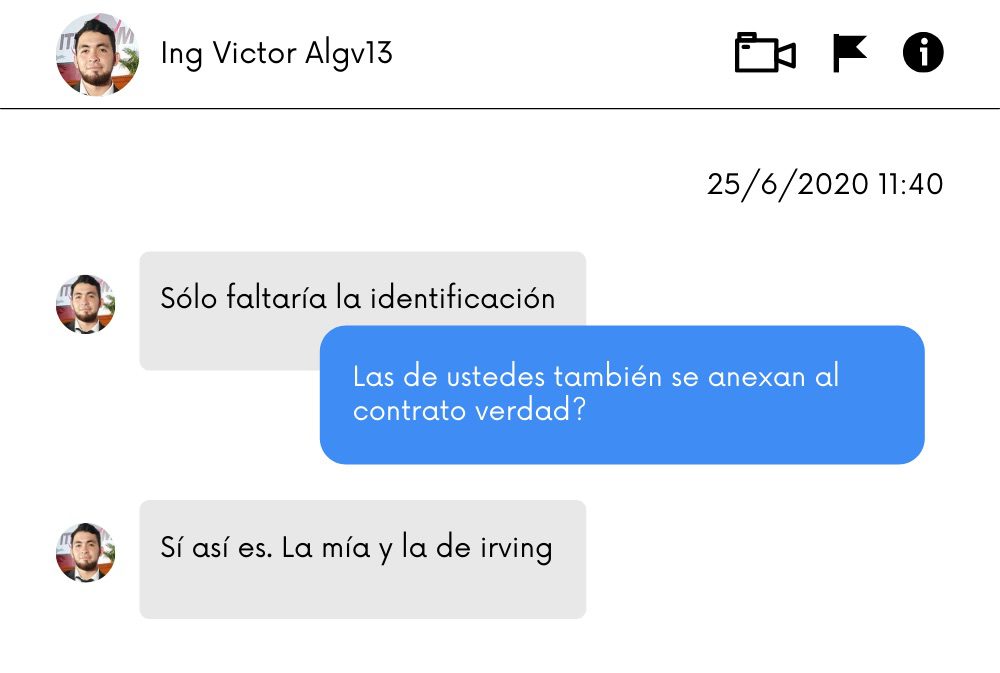Select the blue "Las de ustedes también" bubble
The height and width of the screenshot is (673, 1000).
coord(622,394)
